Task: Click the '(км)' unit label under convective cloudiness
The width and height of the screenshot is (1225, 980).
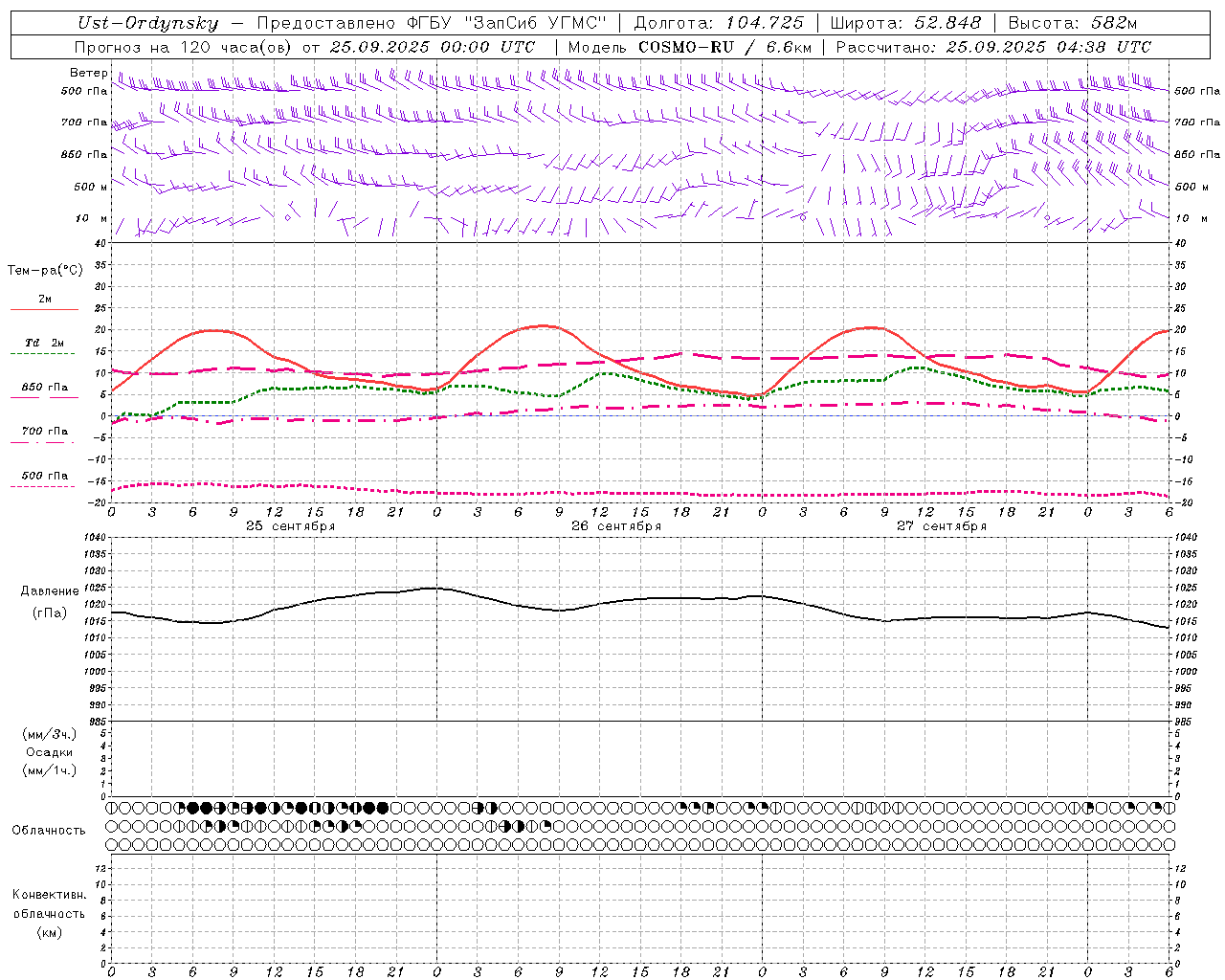Action: coord(49,931)
